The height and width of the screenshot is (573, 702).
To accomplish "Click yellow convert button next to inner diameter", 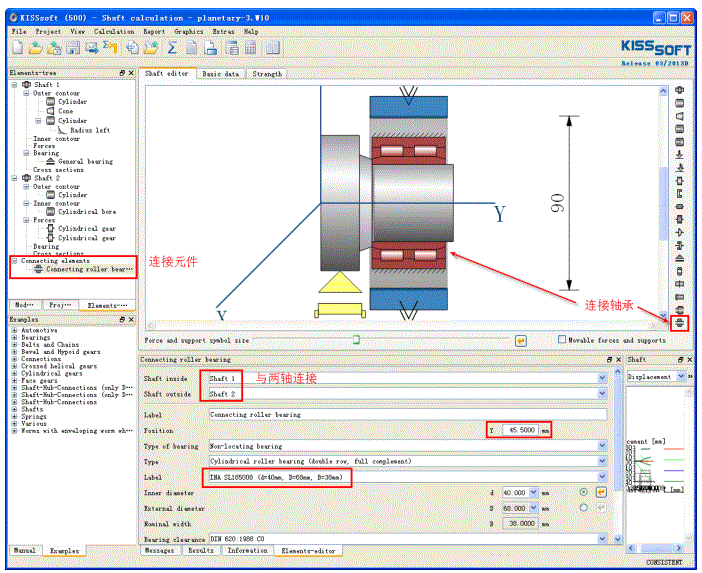I will (x=601, y=492).
